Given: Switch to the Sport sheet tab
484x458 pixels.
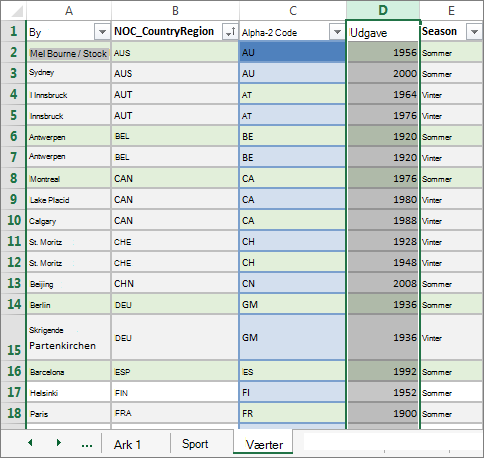Looking at the screenshot, I should [x=195, y=444].
